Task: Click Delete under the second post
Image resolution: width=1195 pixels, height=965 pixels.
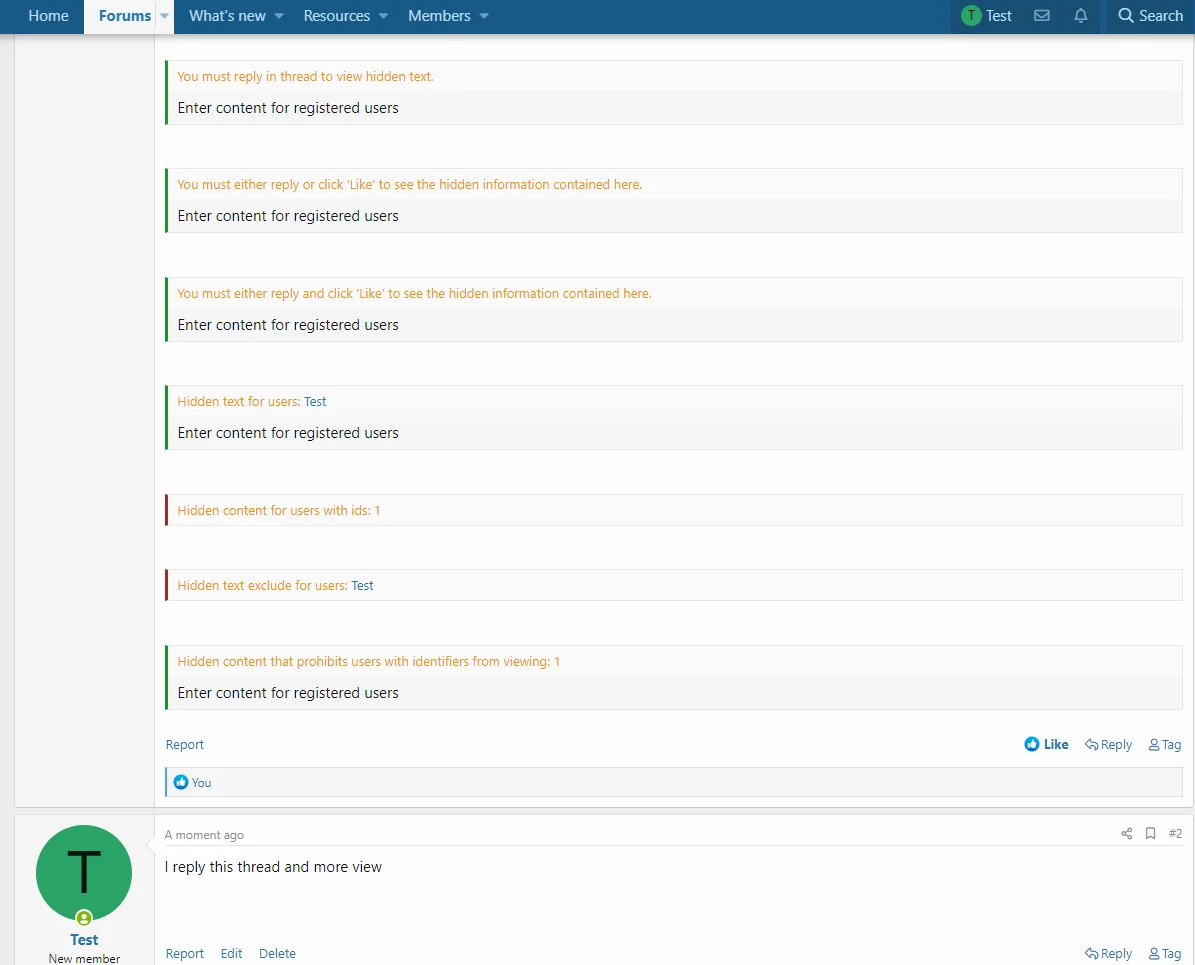Action: coord(277,954)
